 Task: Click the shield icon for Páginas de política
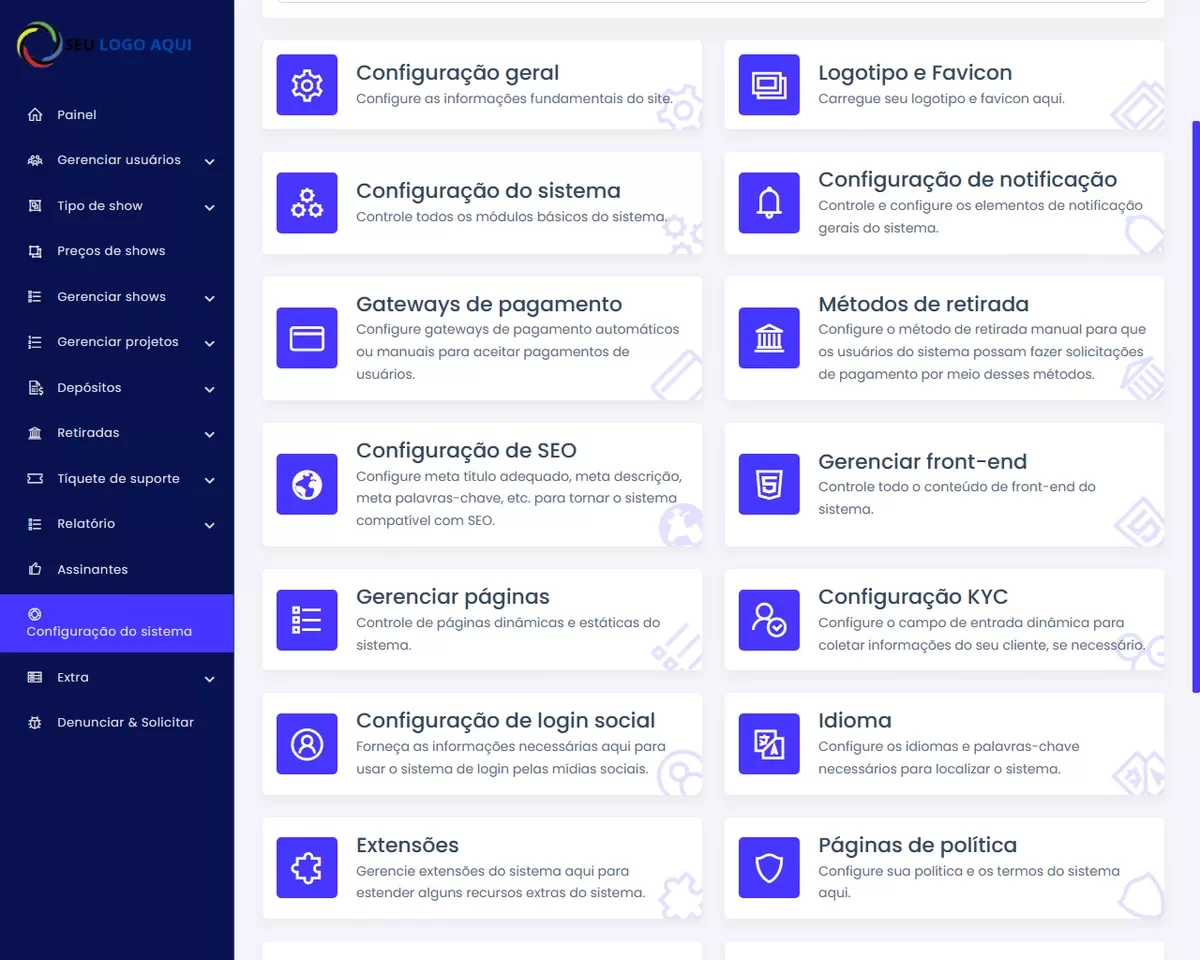click(x=768, y=868)
